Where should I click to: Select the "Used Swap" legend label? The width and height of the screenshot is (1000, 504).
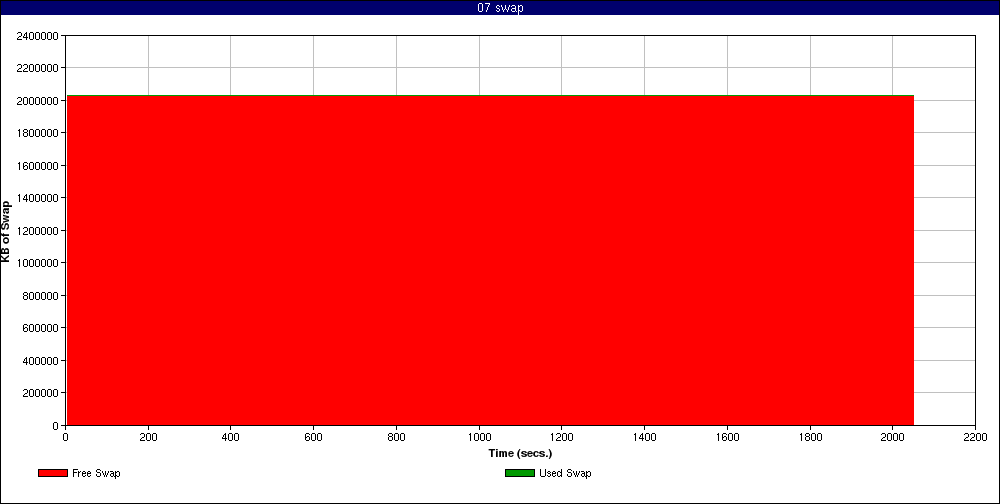pyautogui.click(x=565, y=473)
